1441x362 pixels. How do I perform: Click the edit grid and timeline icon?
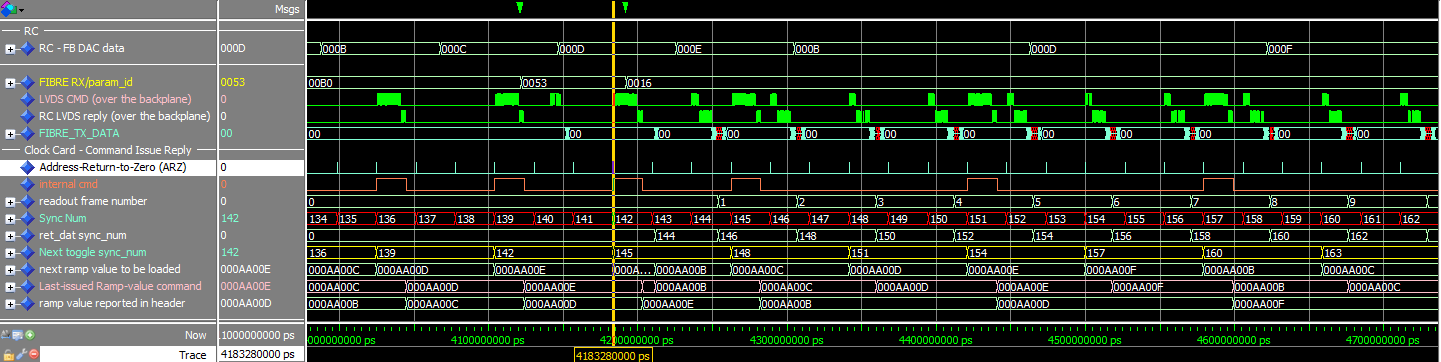click(x=18, y=335)
